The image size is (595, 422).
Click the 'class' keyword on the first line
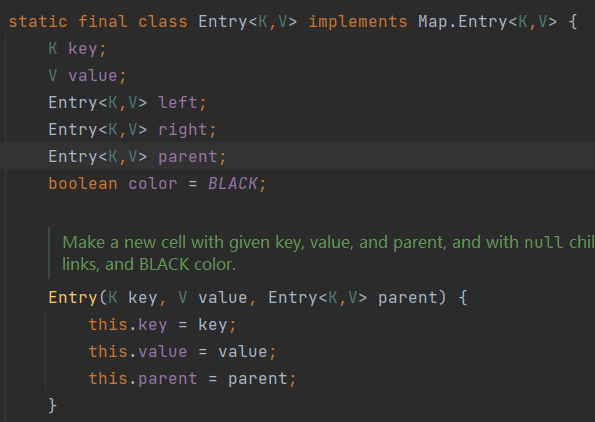163,22
